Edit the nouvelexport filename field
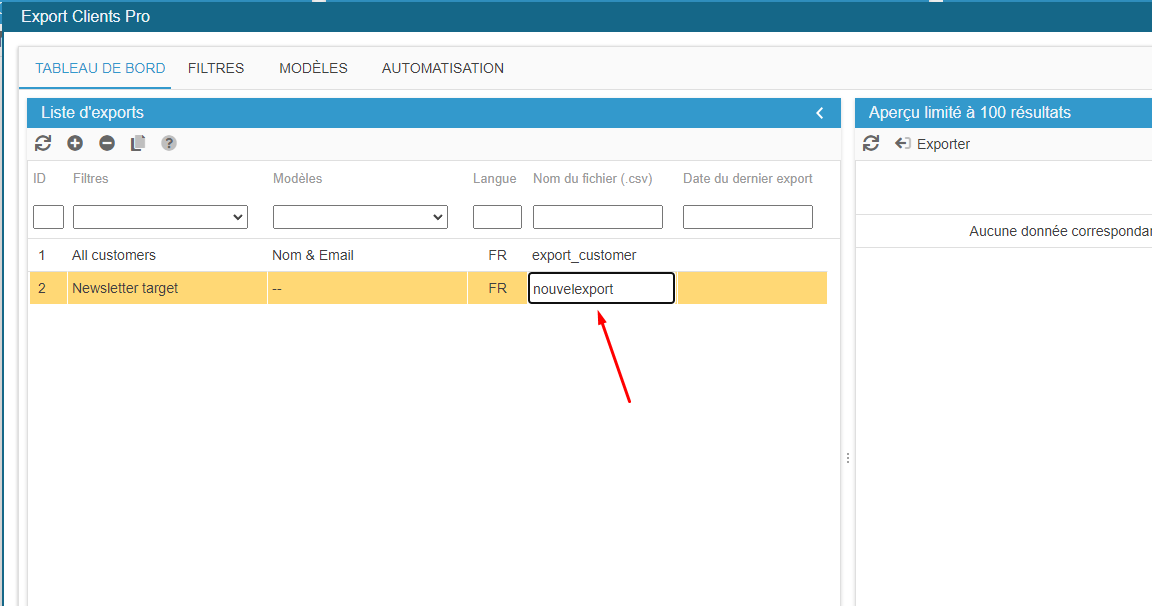Image resolution: width=1152 pixels, height=606 pixels. [x=601, y=288]
